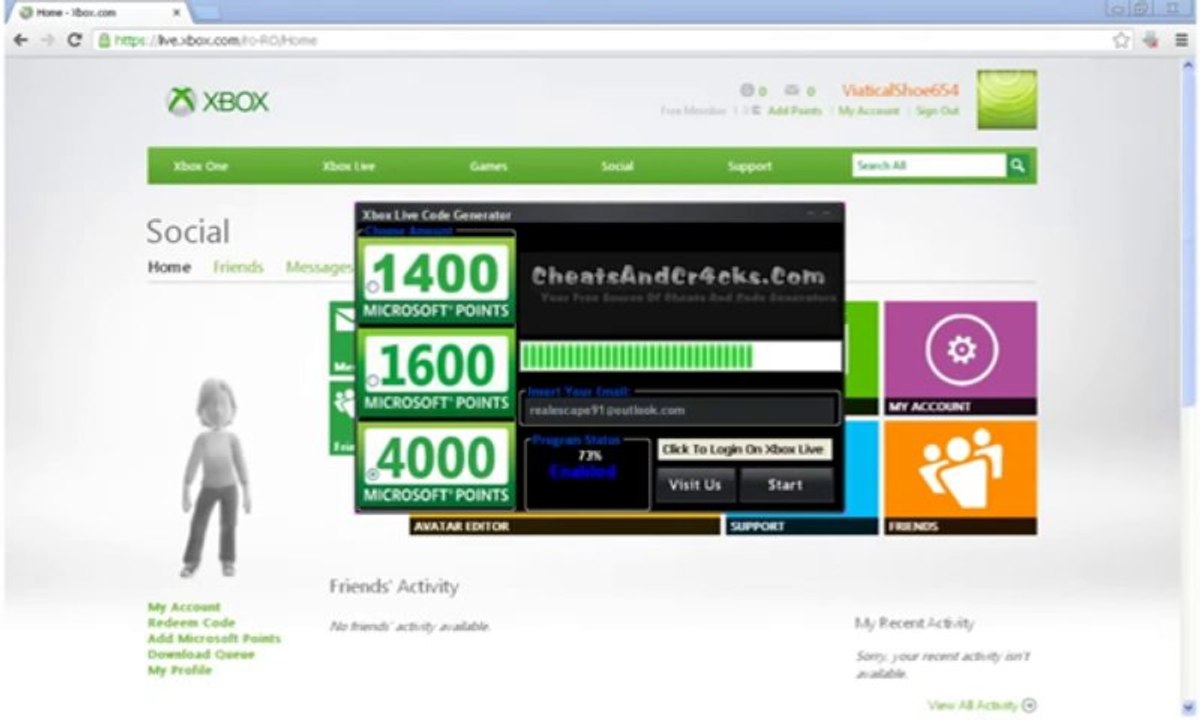Click the Avatar Editor tile label

pos(565,526)
